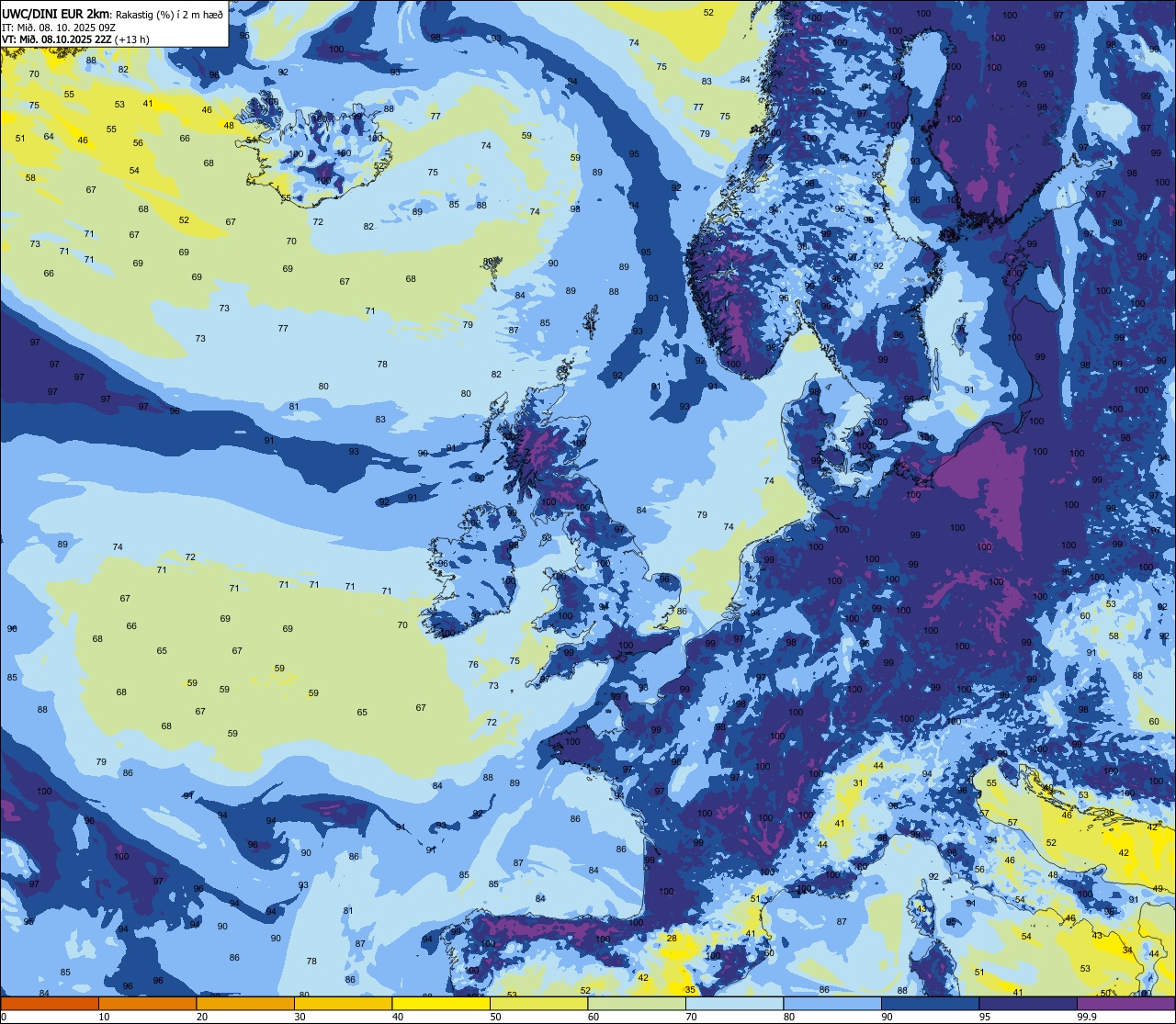Click the legend swatch between 80 and 90
Screen dimensions: 1176x1024
coord(832,1003)
